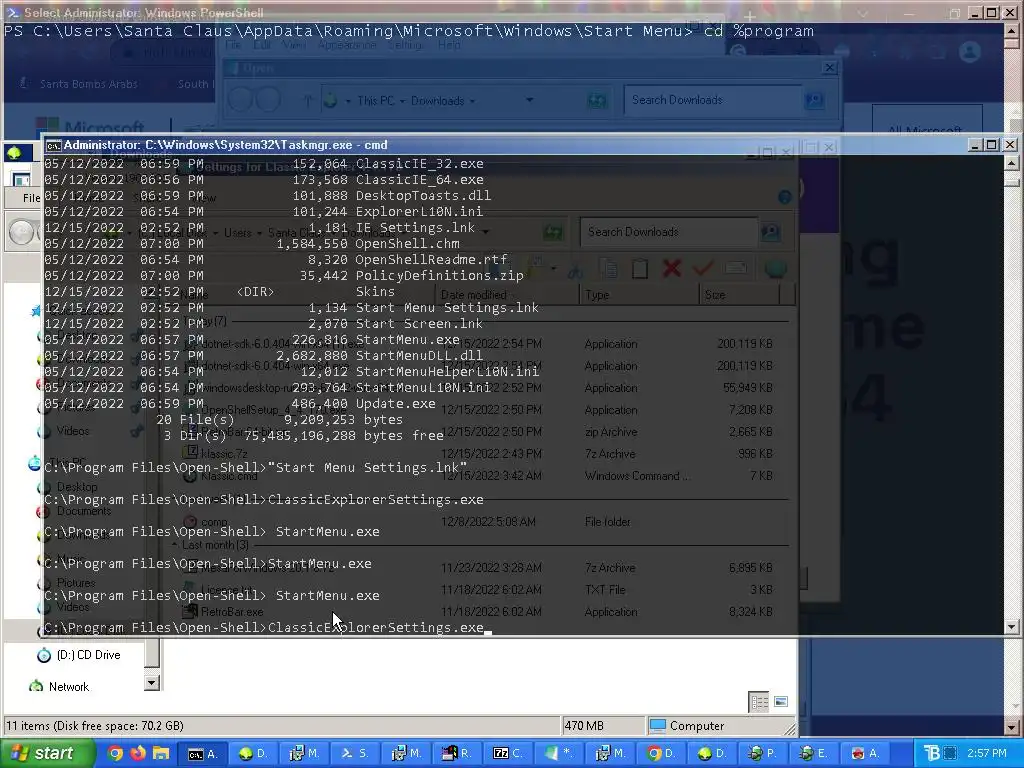This screenshot has height=768, width=1024.
Task: Focus Explorer Search Downloads field
Action: pos(669,232)
